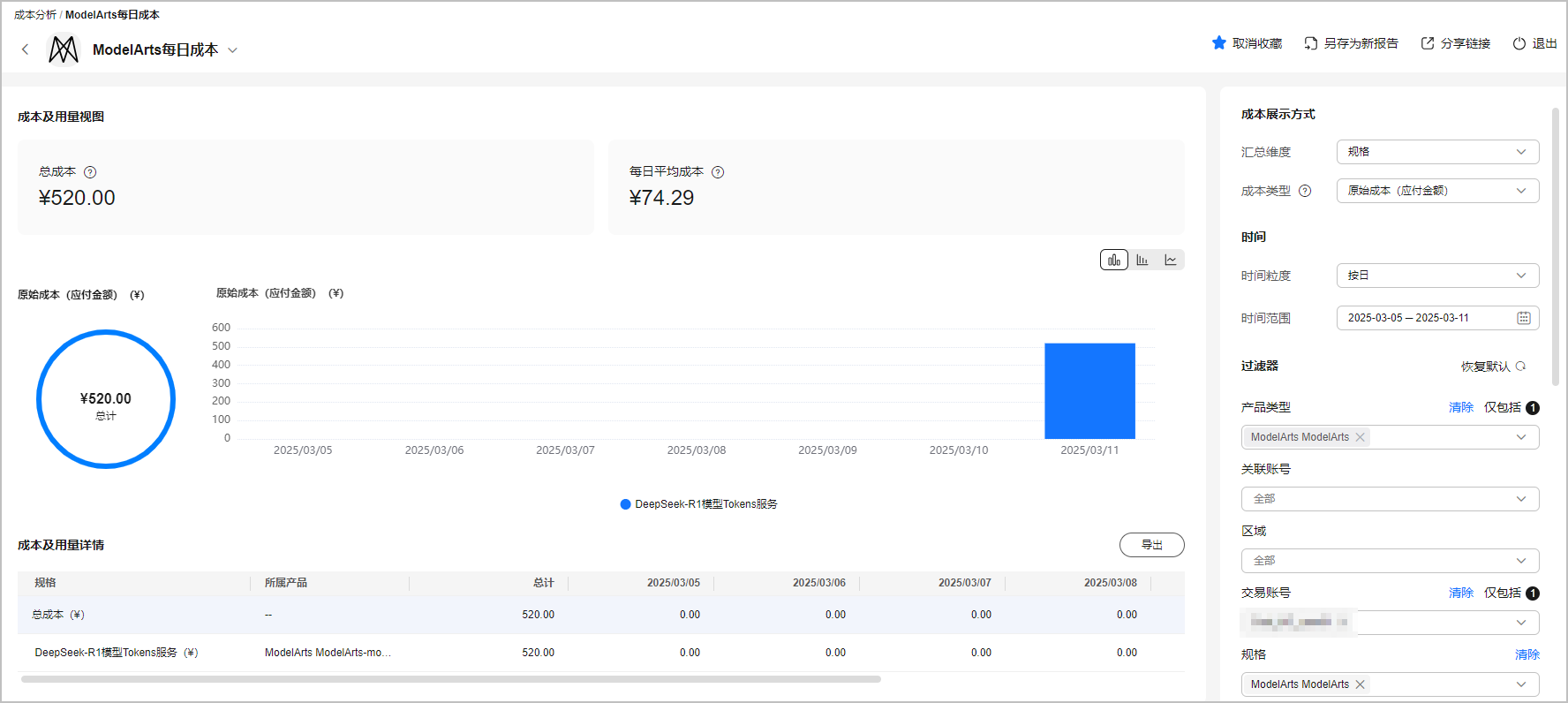The width and height of the screenshot is (1568, 703).
Task: Click the share link icon
Action: coord(1428,43)
